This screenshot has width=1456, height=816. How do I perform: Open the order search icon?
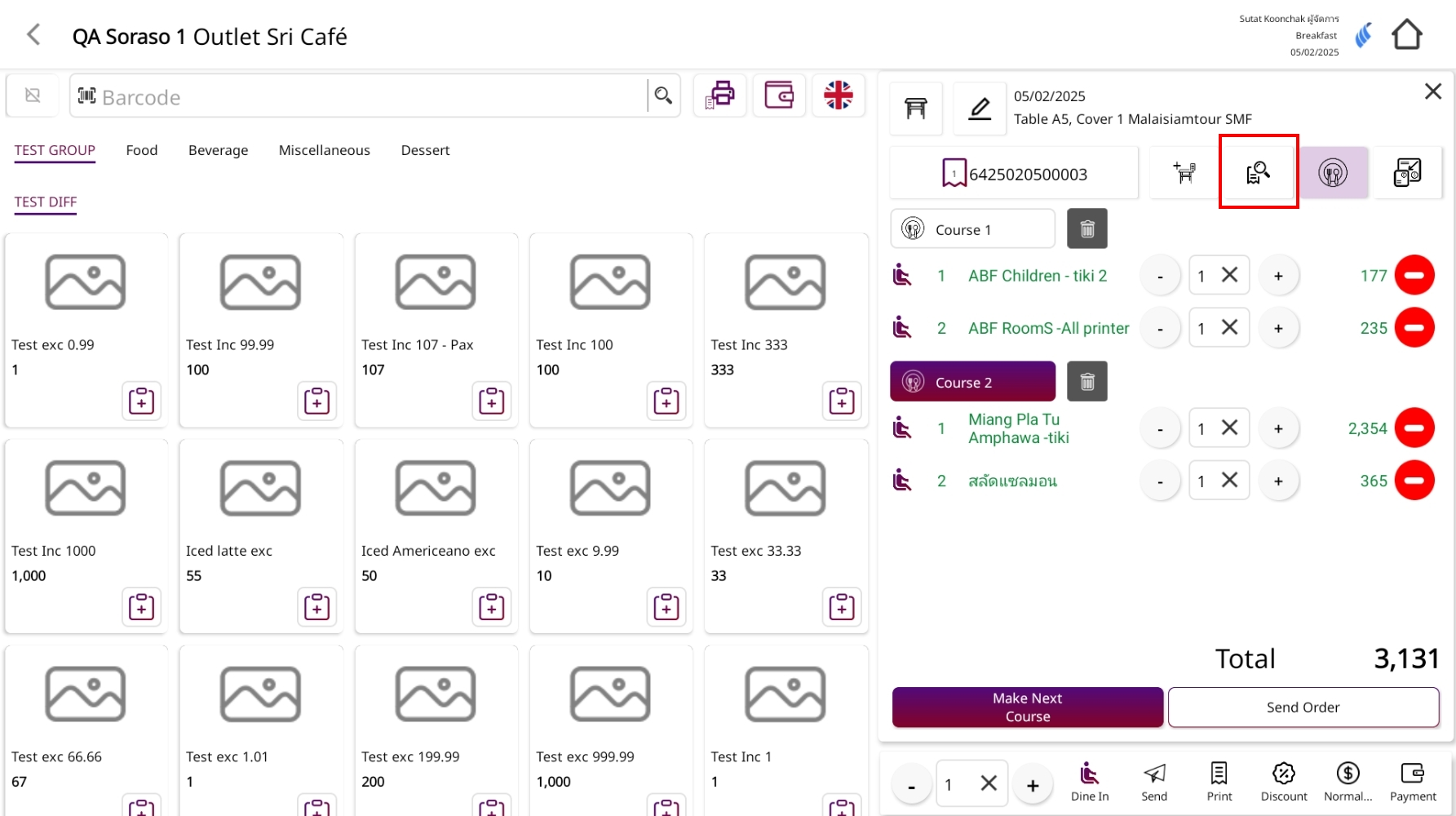1258,172
